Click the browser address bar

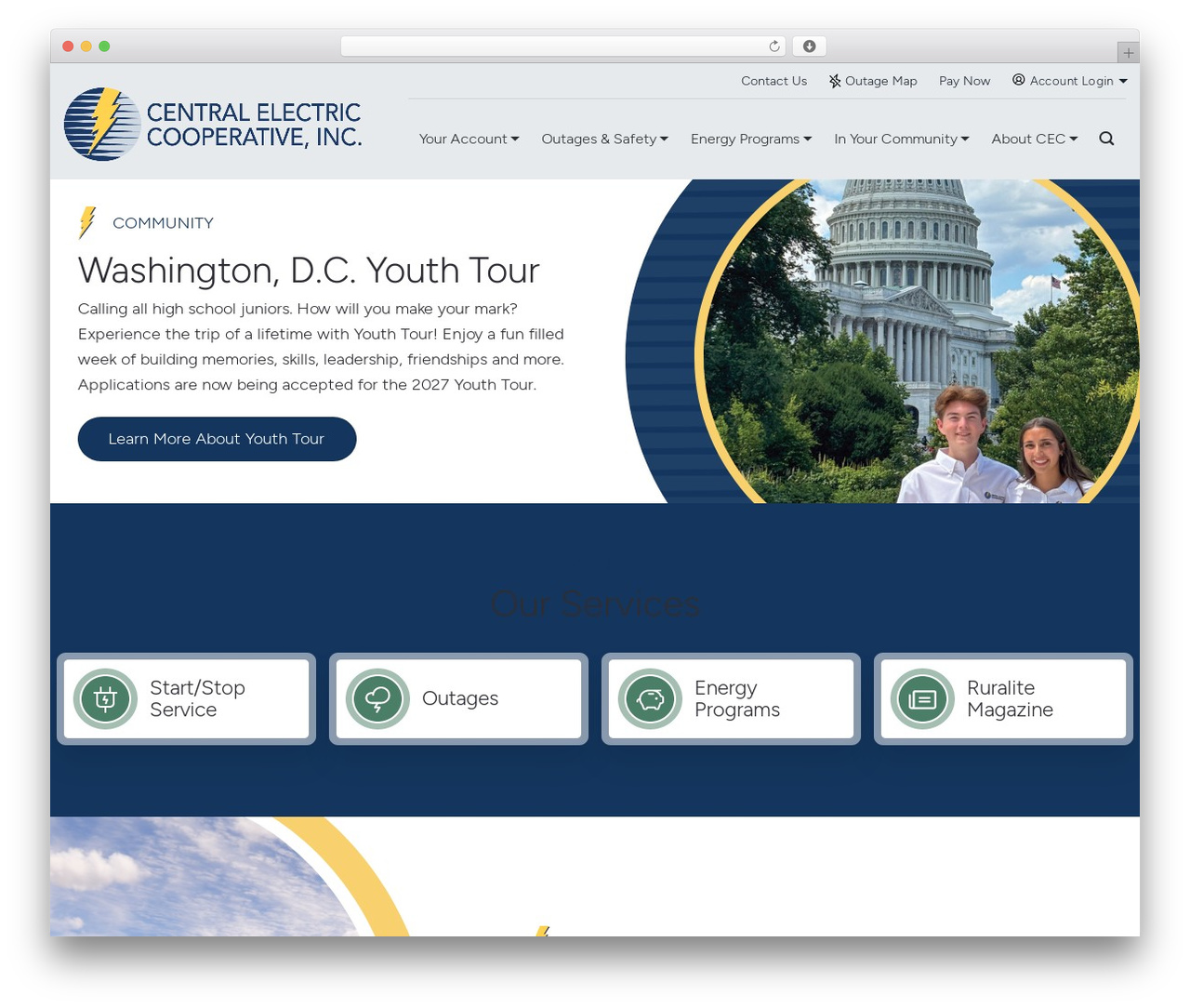563,46
